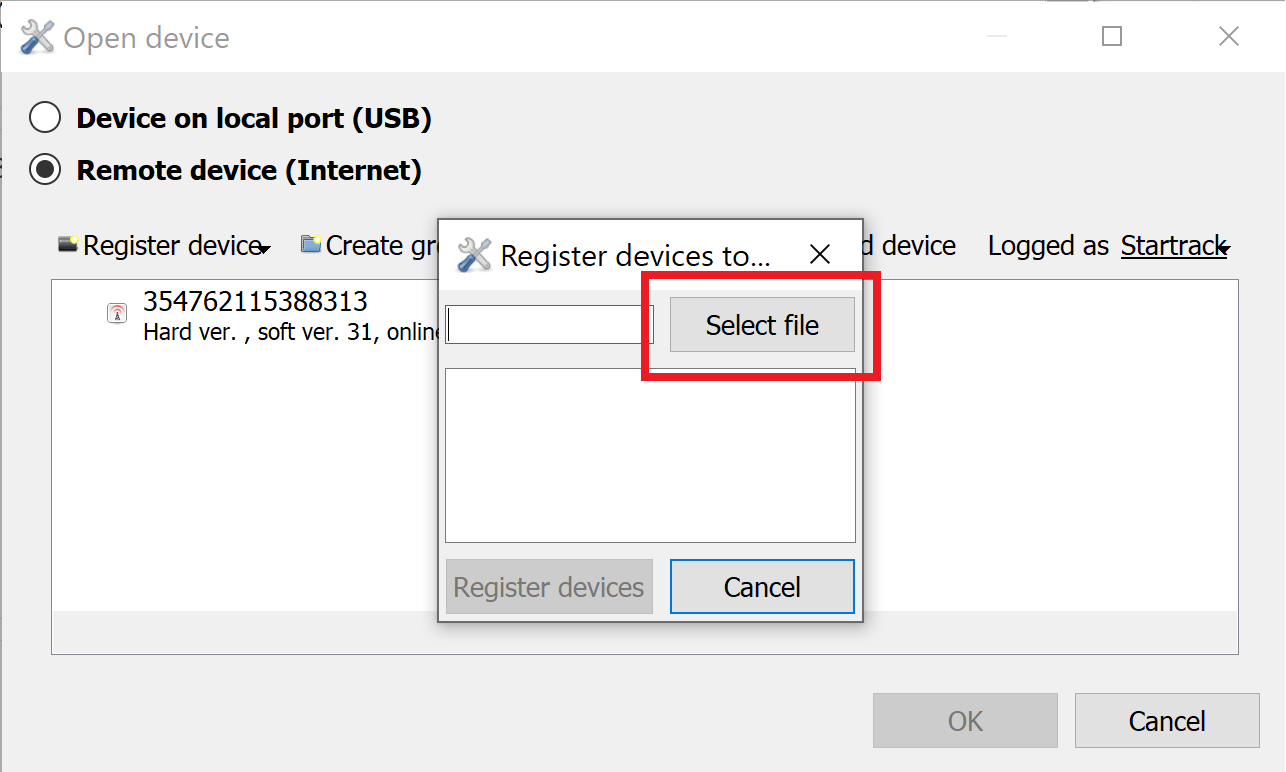This screenshot has width=1286, height=772.
Task: Click the wrench icon in Open device title bar
Action: point(37,38)
